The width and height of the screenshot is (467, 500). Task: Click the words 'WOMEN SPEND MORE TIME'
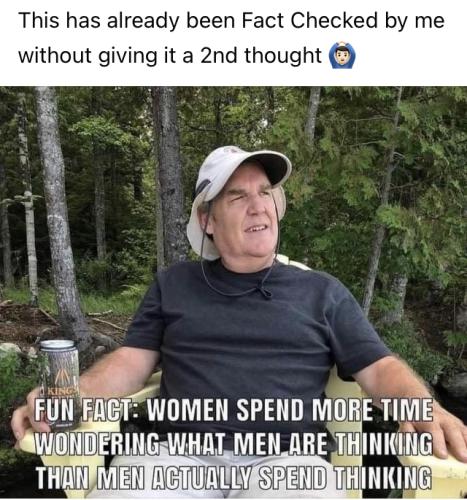tap(290, 411)
